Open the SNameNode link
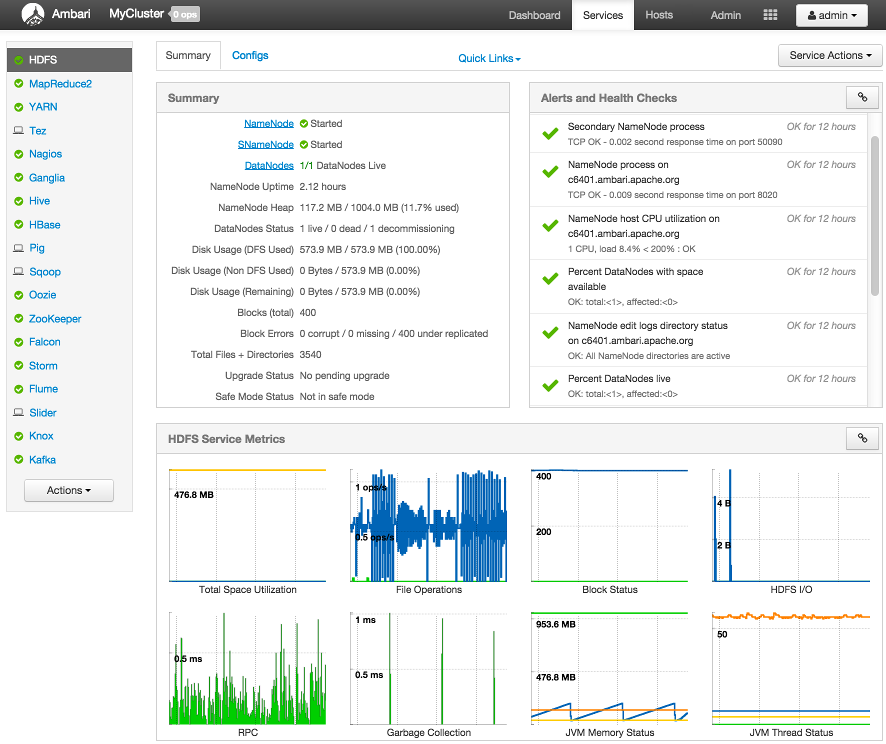The image size is (886, 744). point(266,145)
